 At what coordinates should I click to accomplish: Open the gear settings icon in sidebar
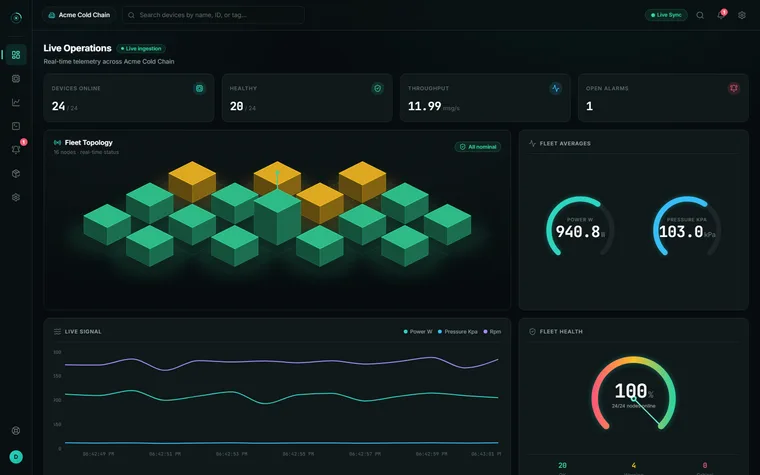tap(16, 197)
